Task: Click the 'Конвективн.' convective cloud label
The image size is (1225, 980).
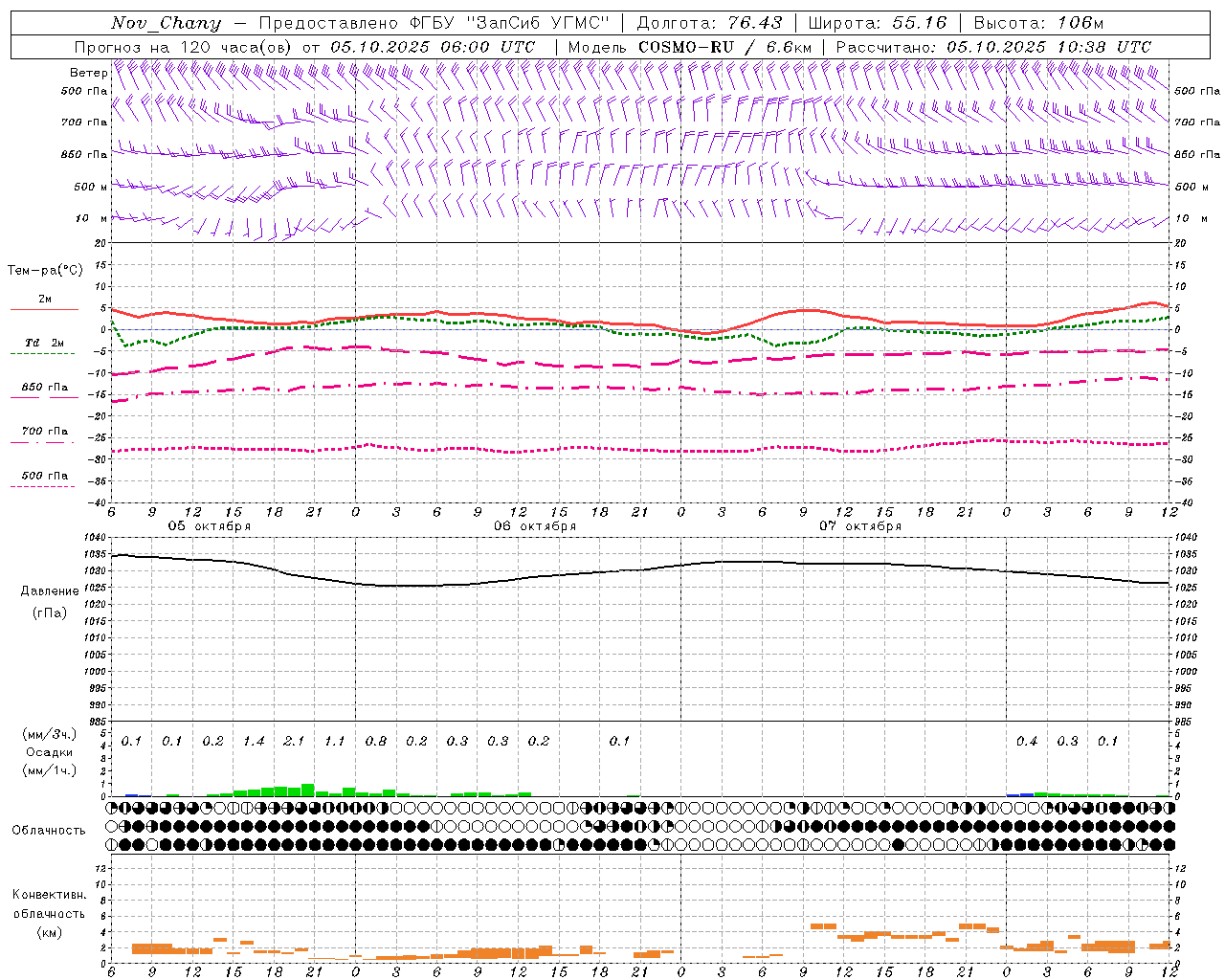Action: (x=50, y=895)
